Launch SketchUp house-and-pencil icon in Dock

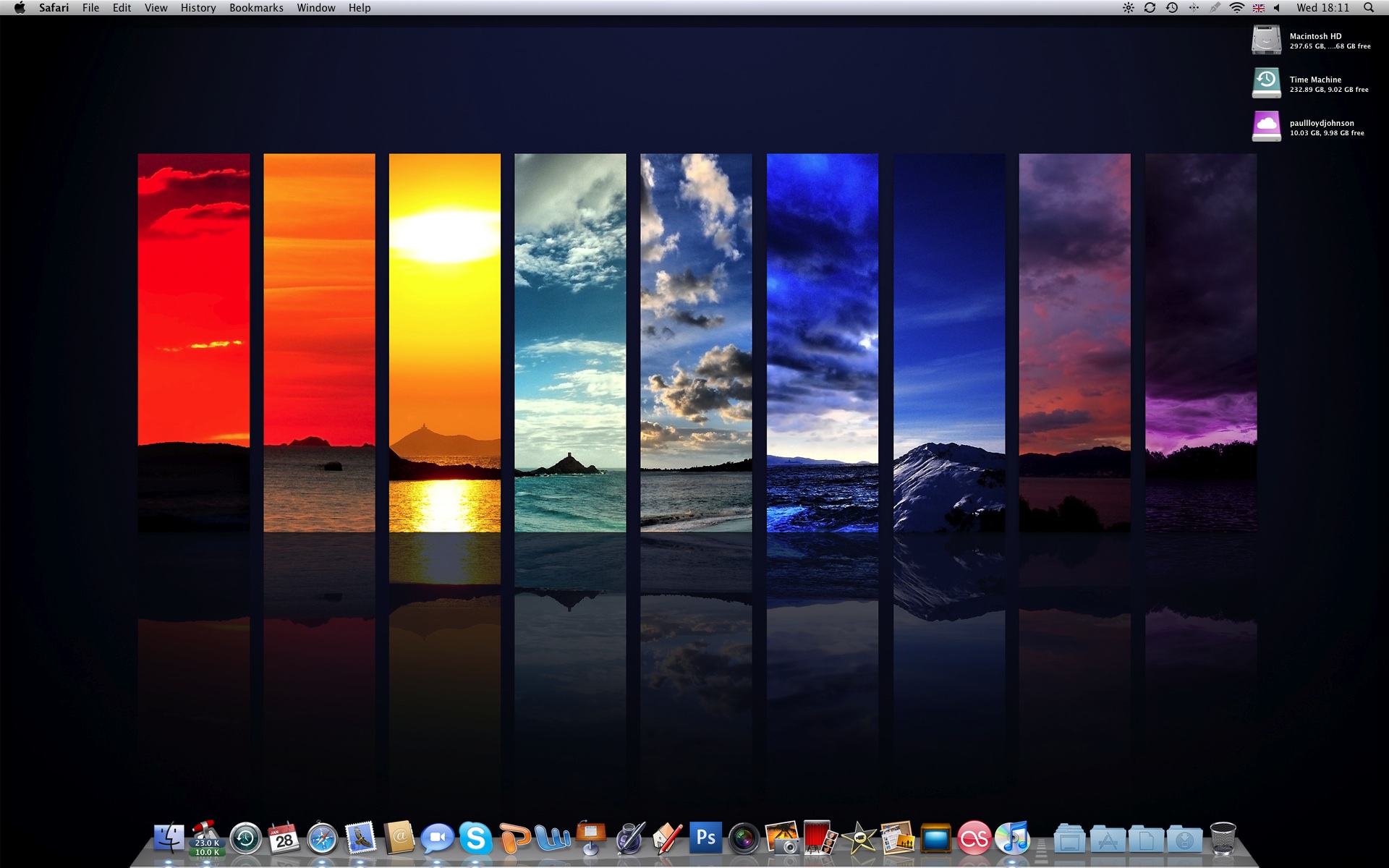point(668,838)
